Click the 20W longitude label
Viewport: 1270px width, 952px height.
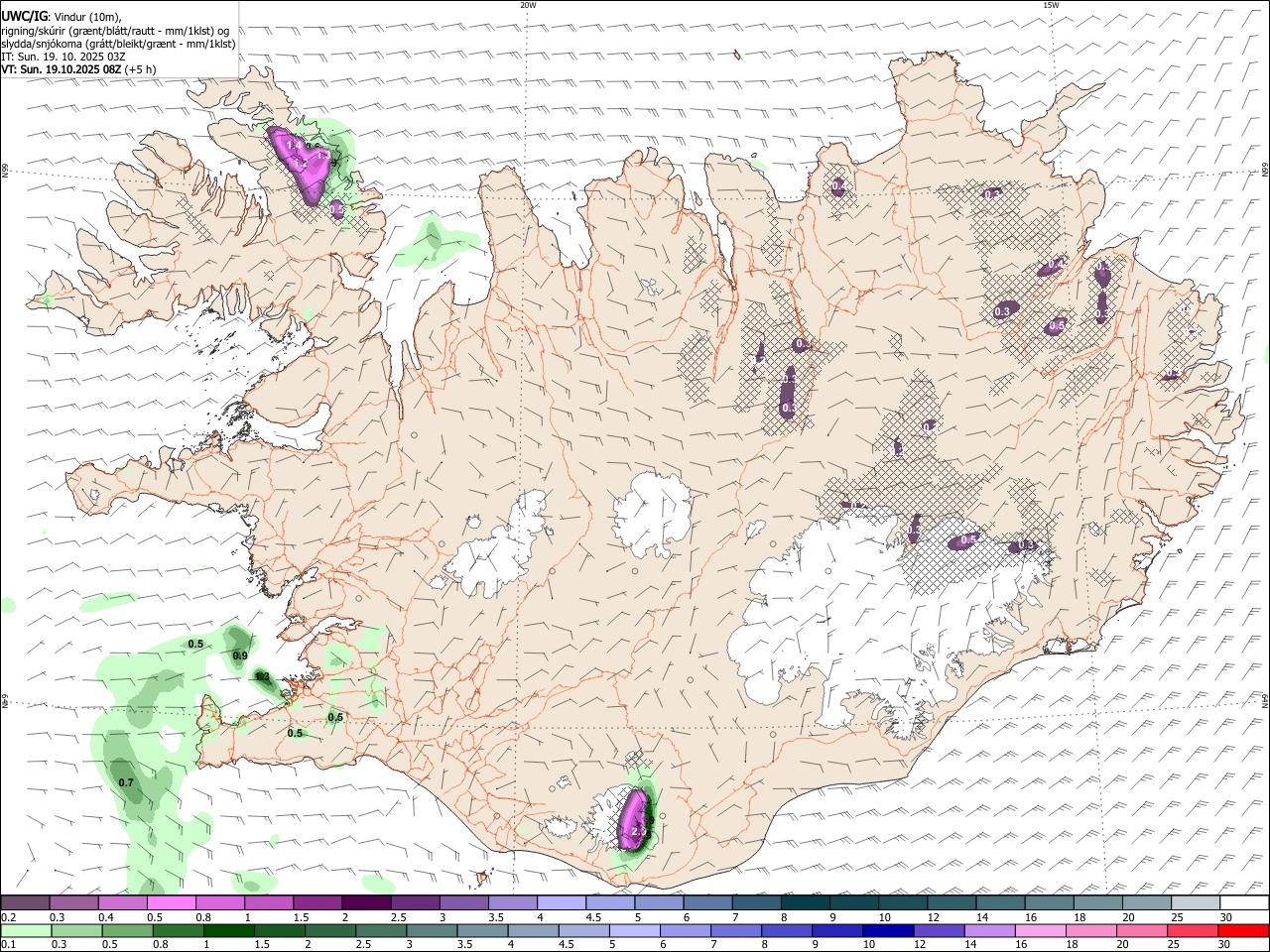coord(528,5)
